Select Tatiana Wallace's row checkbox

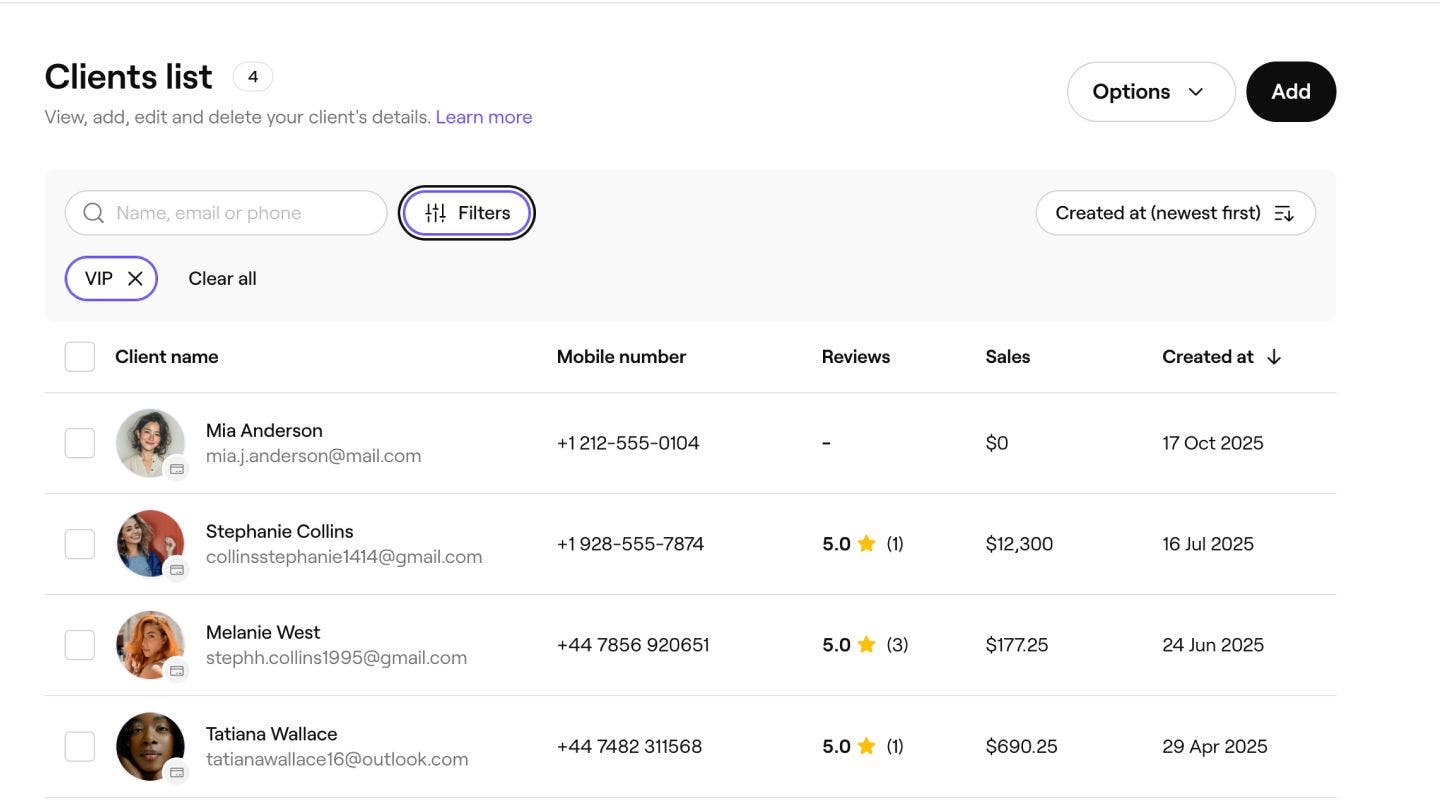pyautogui.click(x=80, y=746)
